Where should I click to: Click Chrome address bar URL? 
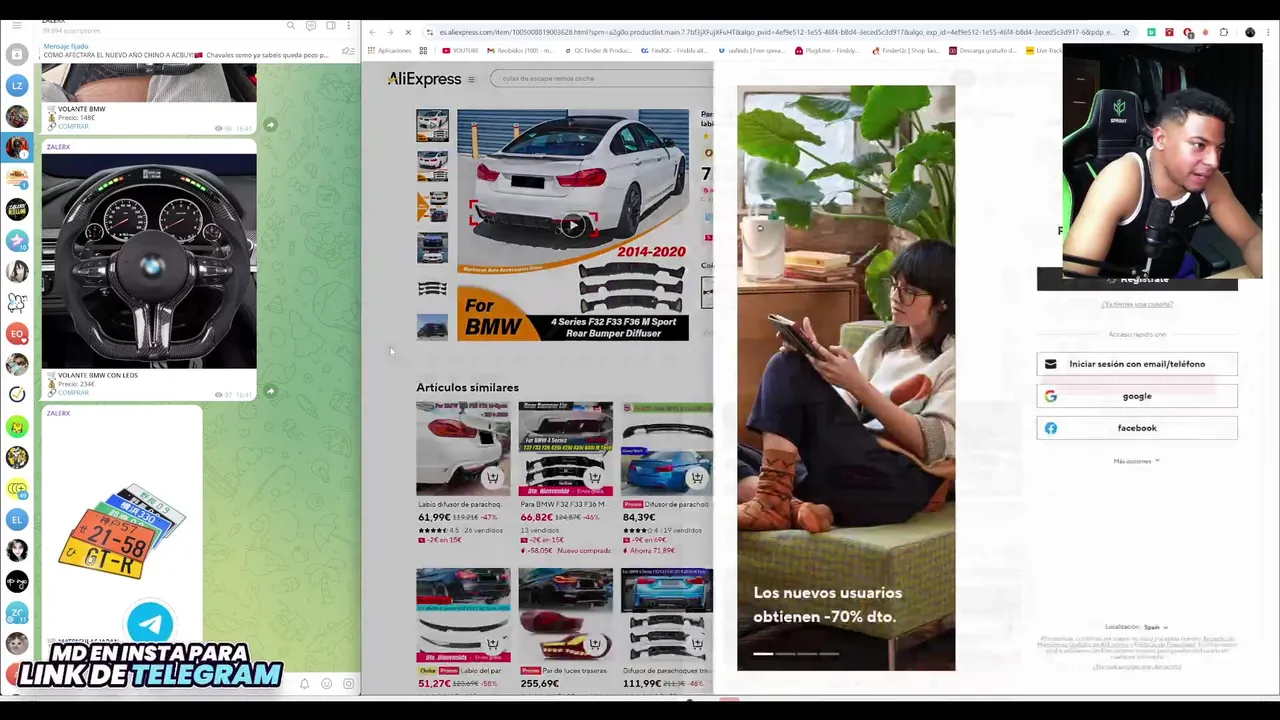pyautogui.click(x=775, y=32)
